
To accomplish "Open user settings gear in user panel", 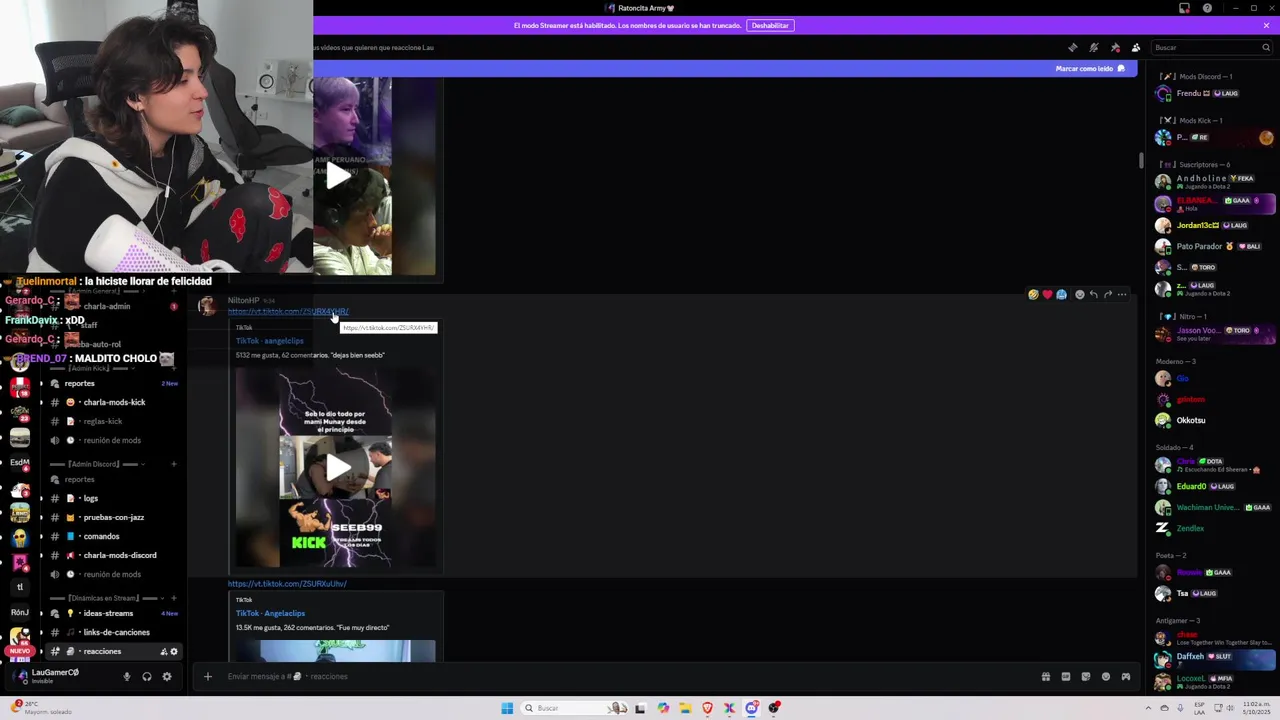I will [167, 677].
